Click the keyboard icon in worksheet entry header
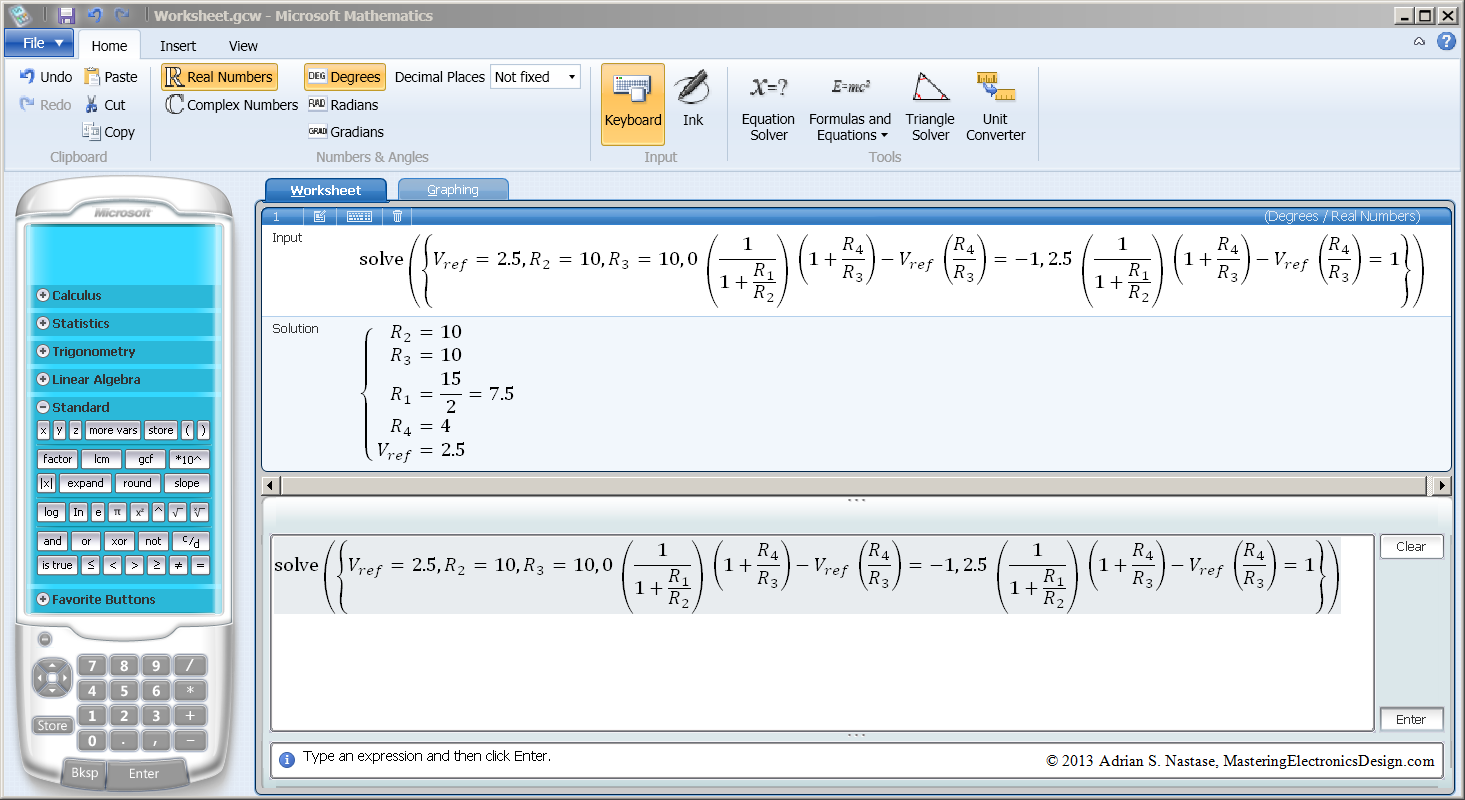Screen dimensions: 1465x800 pyautogui.click(x=359, y=216)
